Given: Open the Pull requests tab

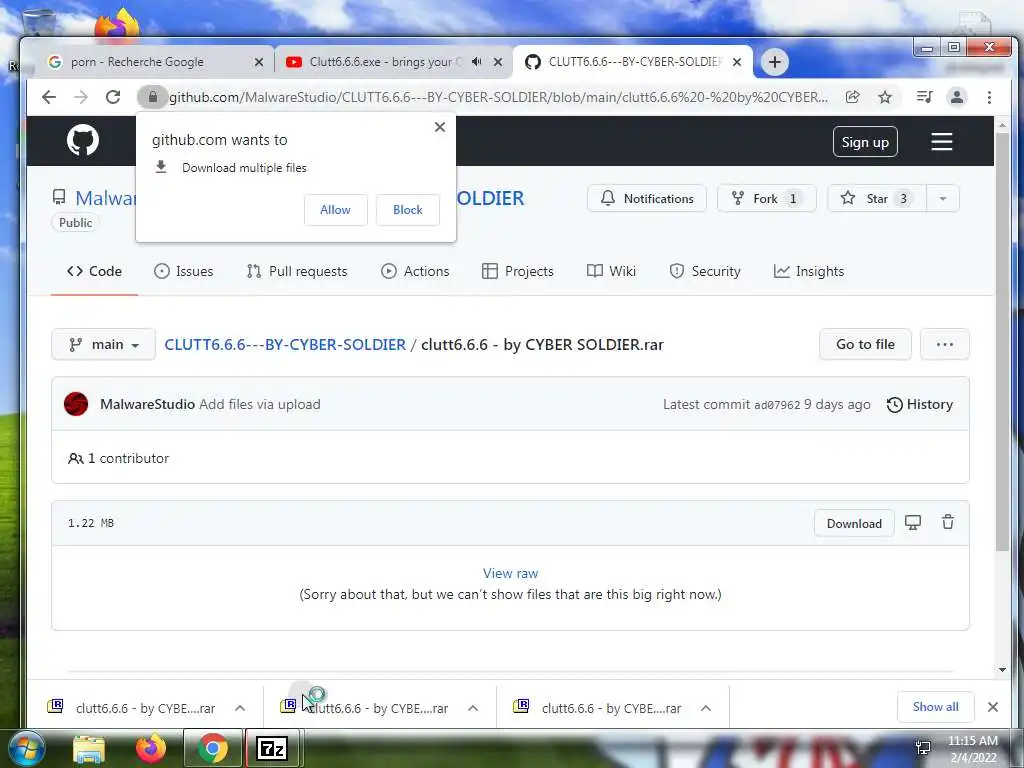Looking at the screenshot, I should click(x=297, y=271).
